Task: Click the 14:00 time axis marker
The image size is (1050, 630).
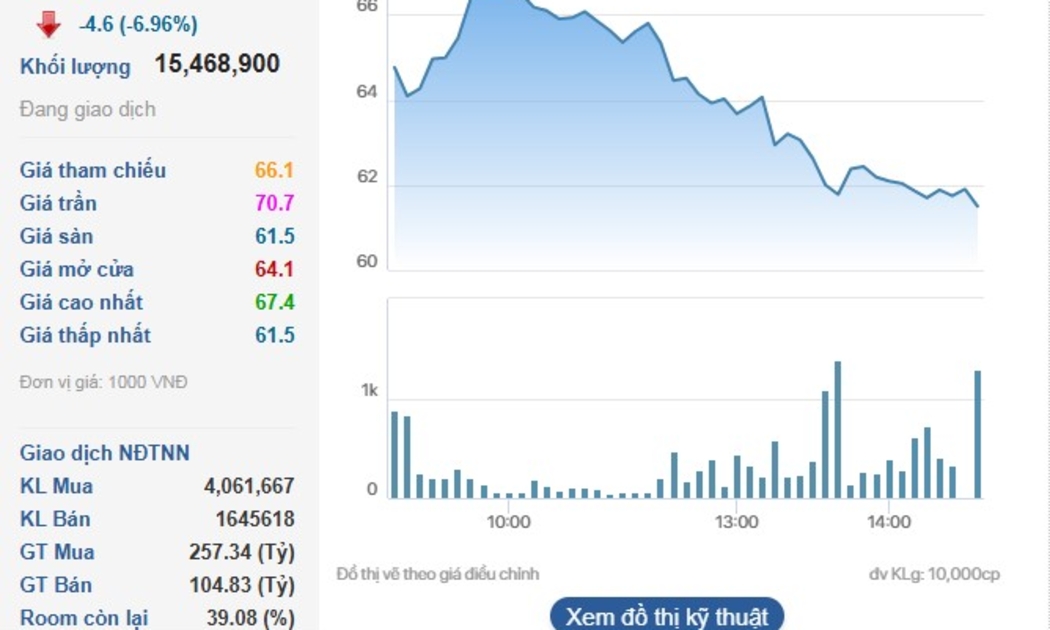Action: point(888,522)
